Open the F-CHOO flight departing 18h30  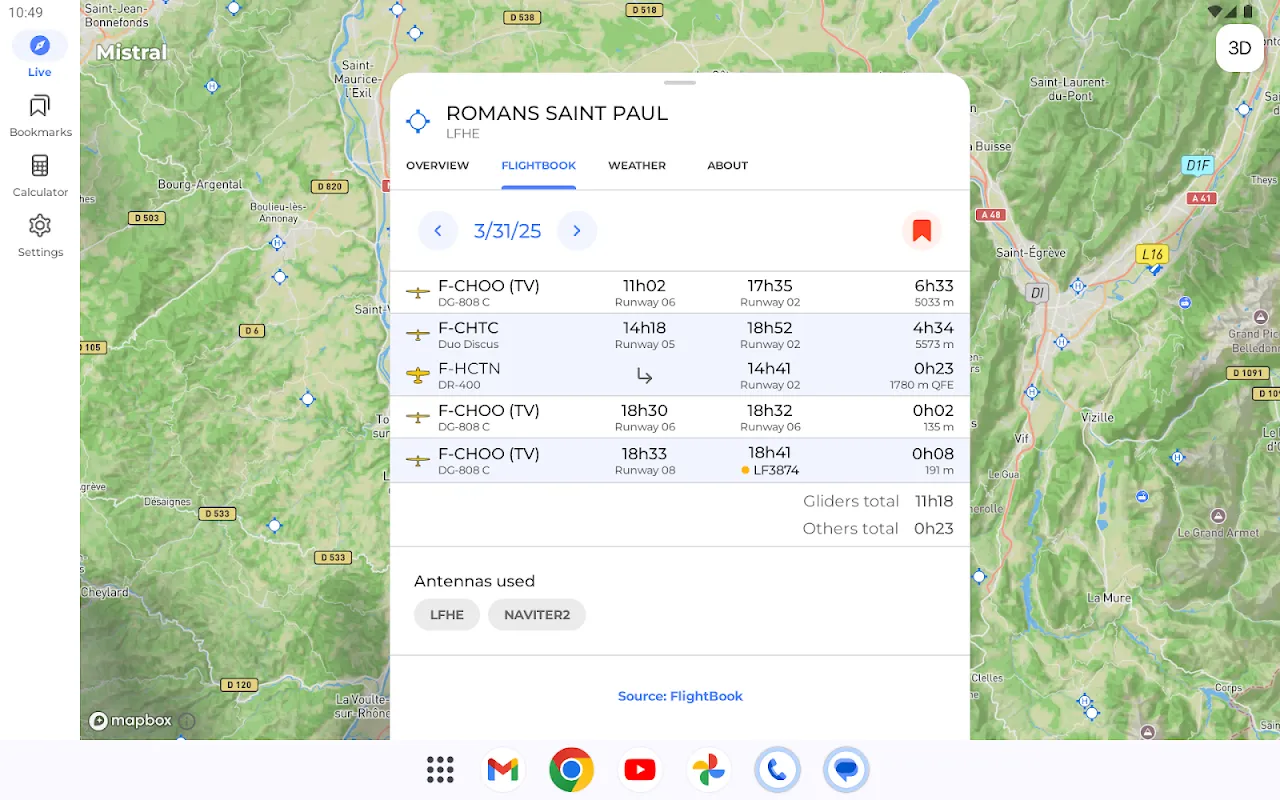tap(680, 417)
